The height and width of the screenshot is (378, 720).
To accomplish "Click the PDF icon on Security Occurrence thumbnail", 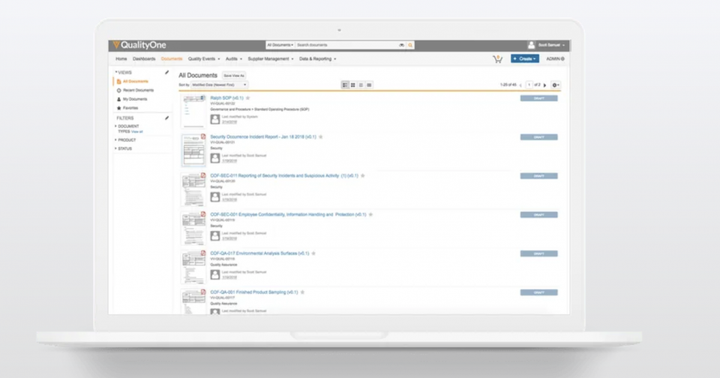I will [x=203, y=137].
